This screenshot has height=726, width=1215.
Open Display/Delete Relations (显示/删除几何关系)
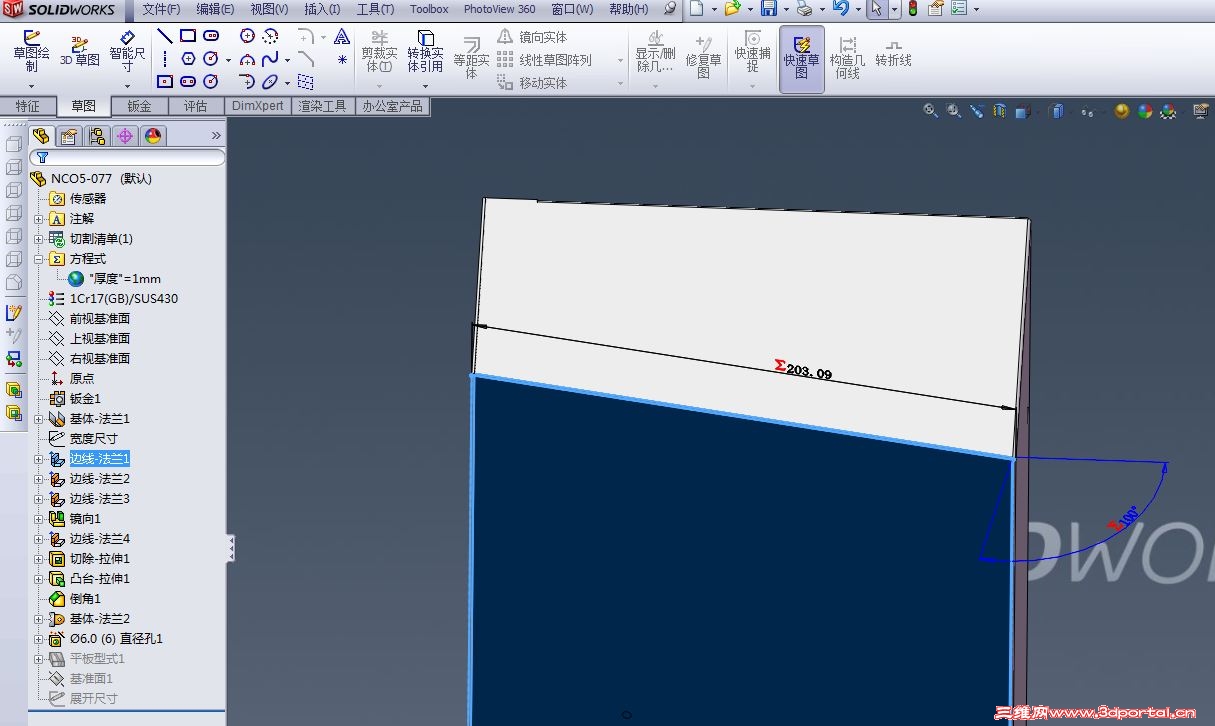(x=655, y=51)
